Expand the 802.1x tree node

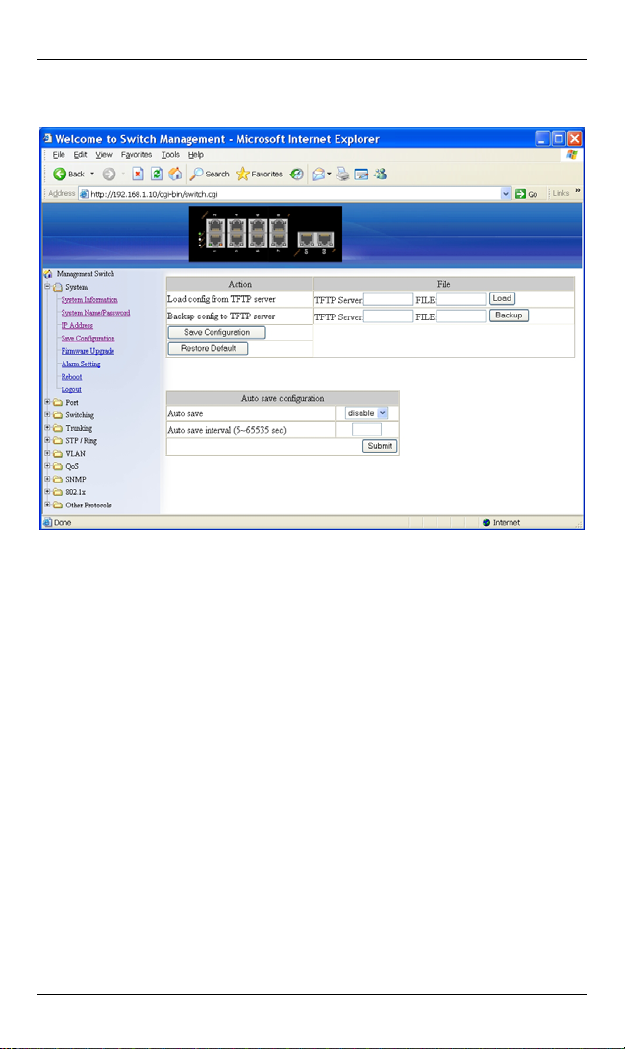pyautogui.click(x=48, y=492)
